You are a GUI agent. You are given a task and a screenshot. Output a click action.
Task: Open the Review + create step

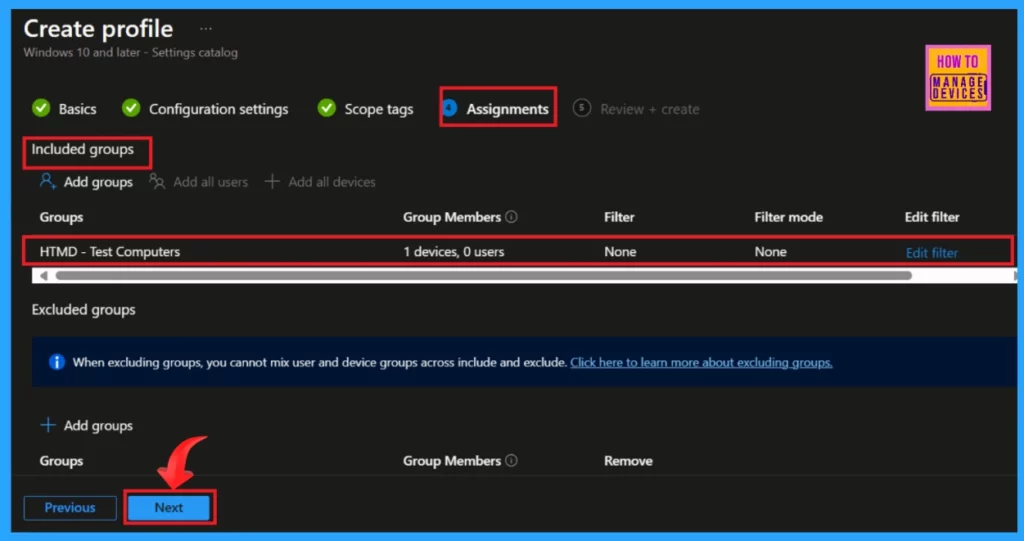636,108
